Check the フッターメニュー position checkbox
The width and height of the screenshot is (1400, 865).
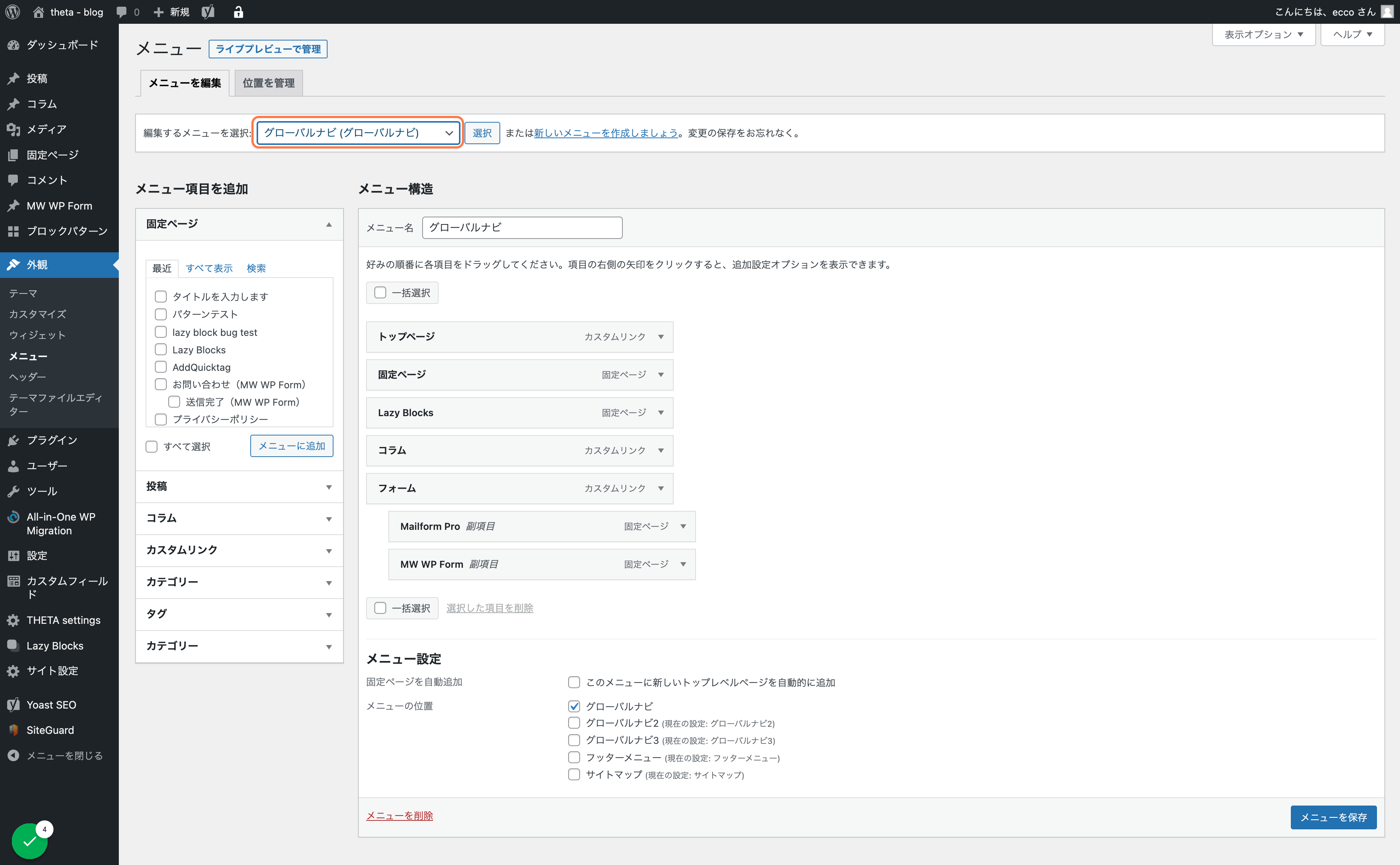[x=574, y=758]
